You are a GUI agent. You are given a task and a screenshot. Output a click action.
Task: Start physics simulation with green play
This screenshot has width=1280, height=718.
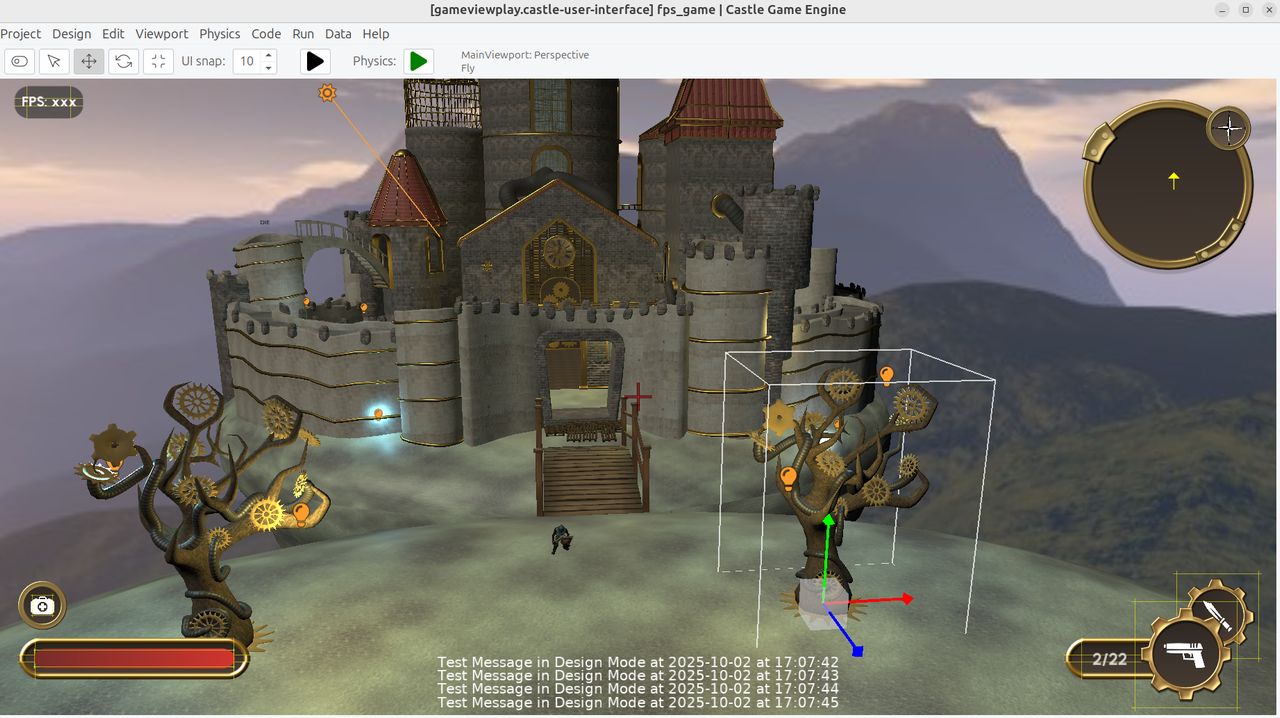click(x=419, y=61)
